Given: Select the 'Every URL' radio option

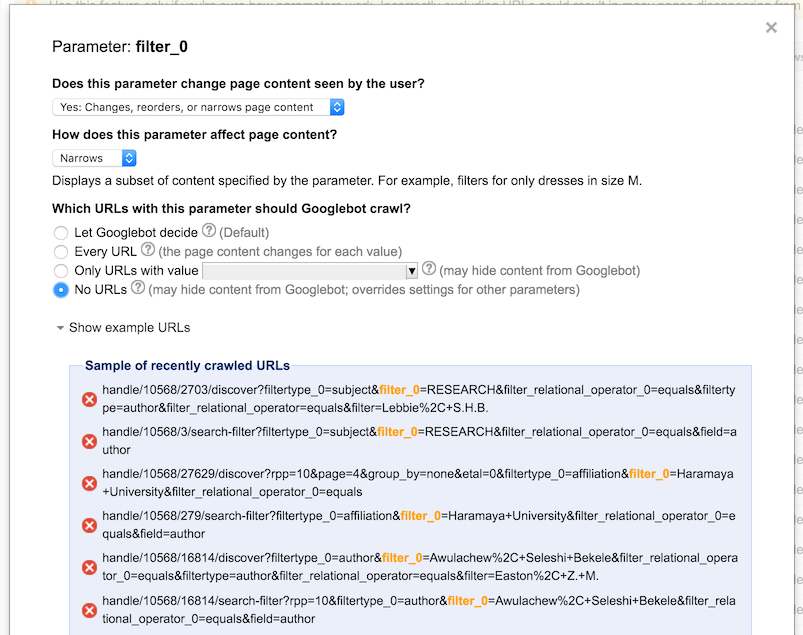Looking at the screenshot, I should [x=61, y=252].
